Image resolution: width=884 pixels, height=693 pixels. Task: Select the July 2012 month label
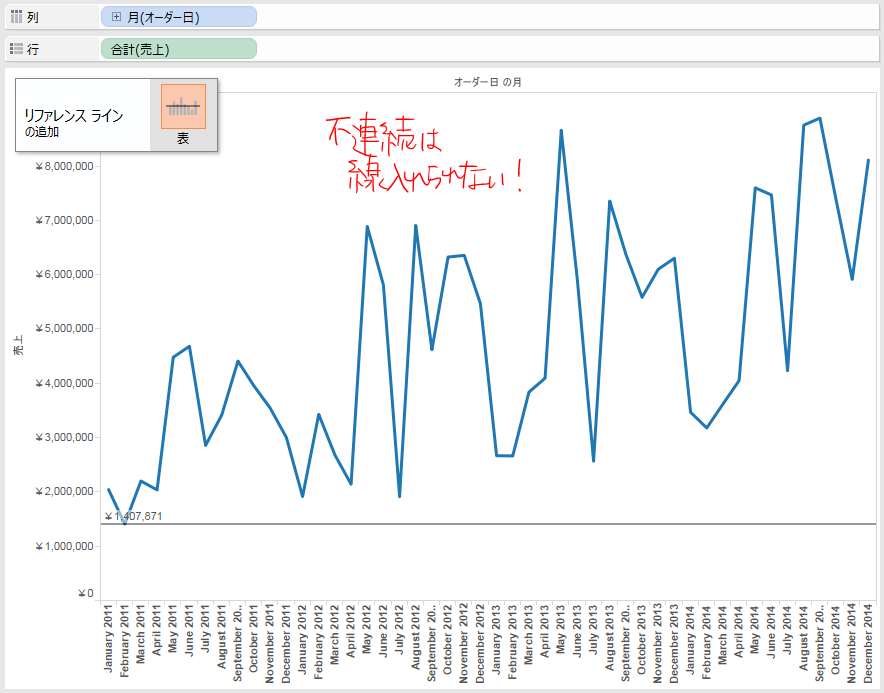pos(399,630)
